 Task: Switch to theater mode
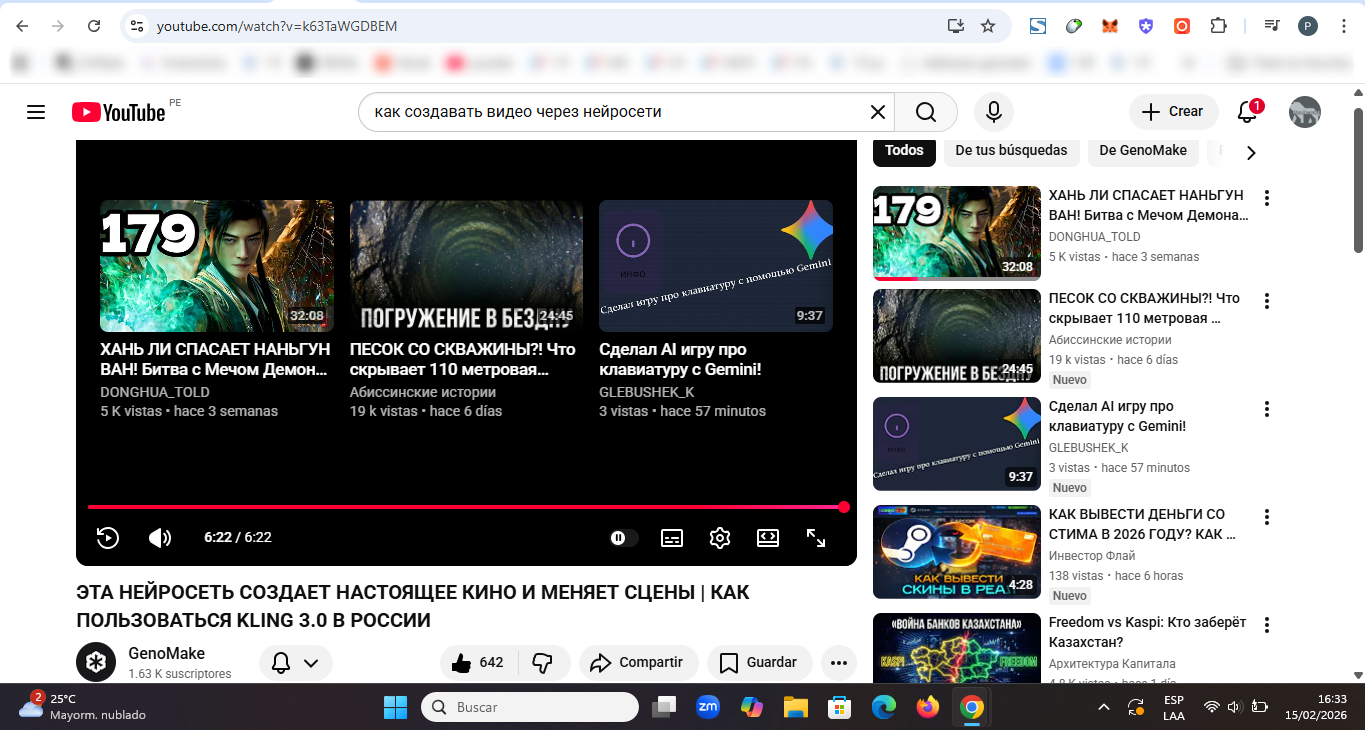(768, 538)
